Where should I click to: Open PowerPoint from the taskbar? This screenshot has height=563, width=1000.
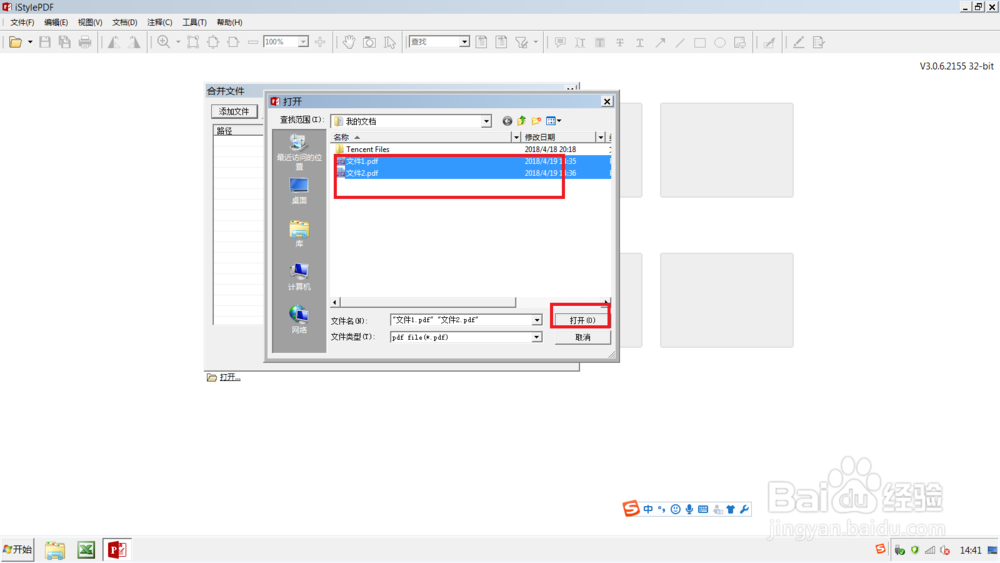[x=117, y=550]
